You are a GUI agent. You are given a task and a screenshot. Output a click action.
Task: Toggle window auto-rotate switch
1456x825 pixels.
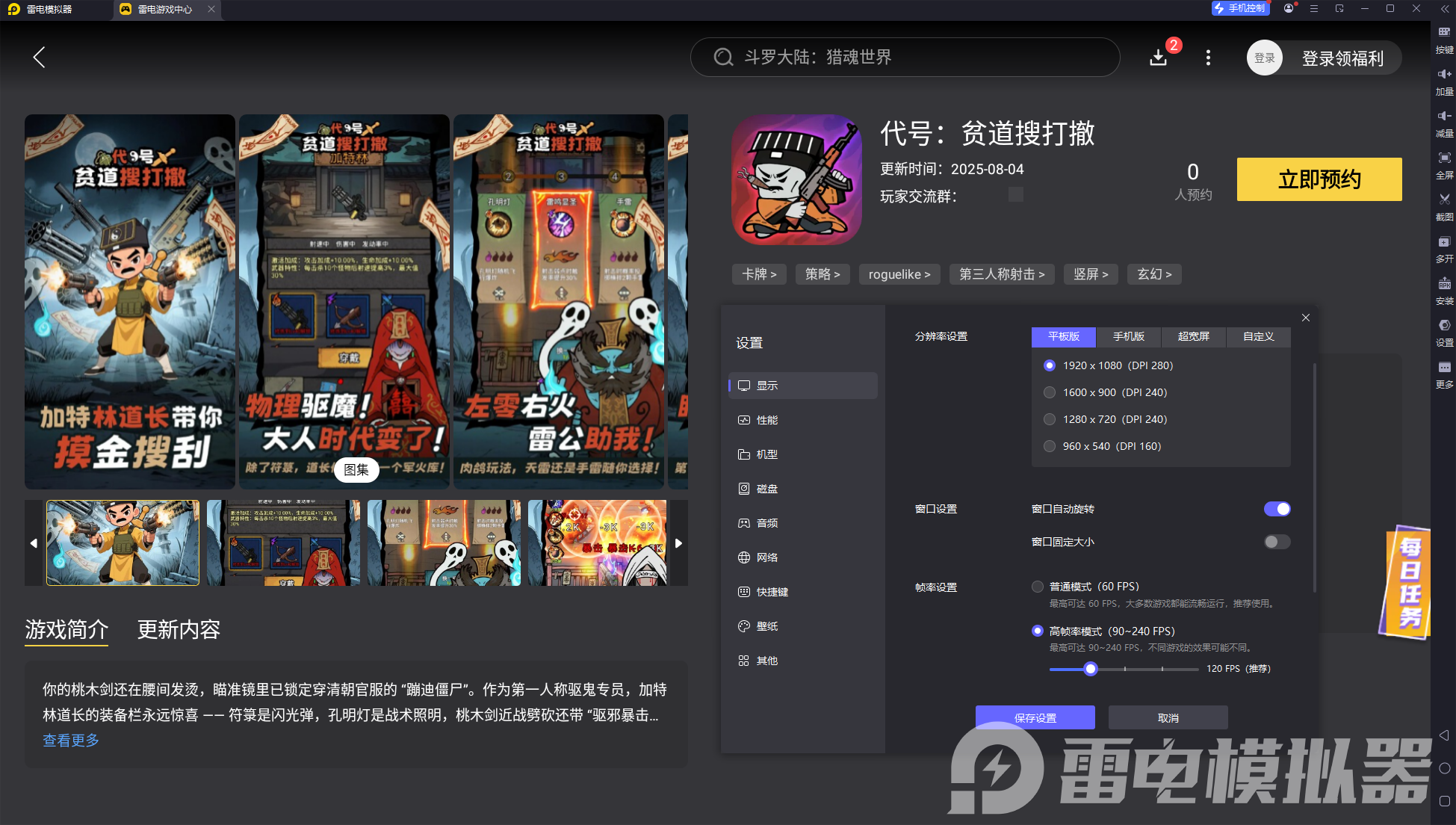(x=1277, y=509)
